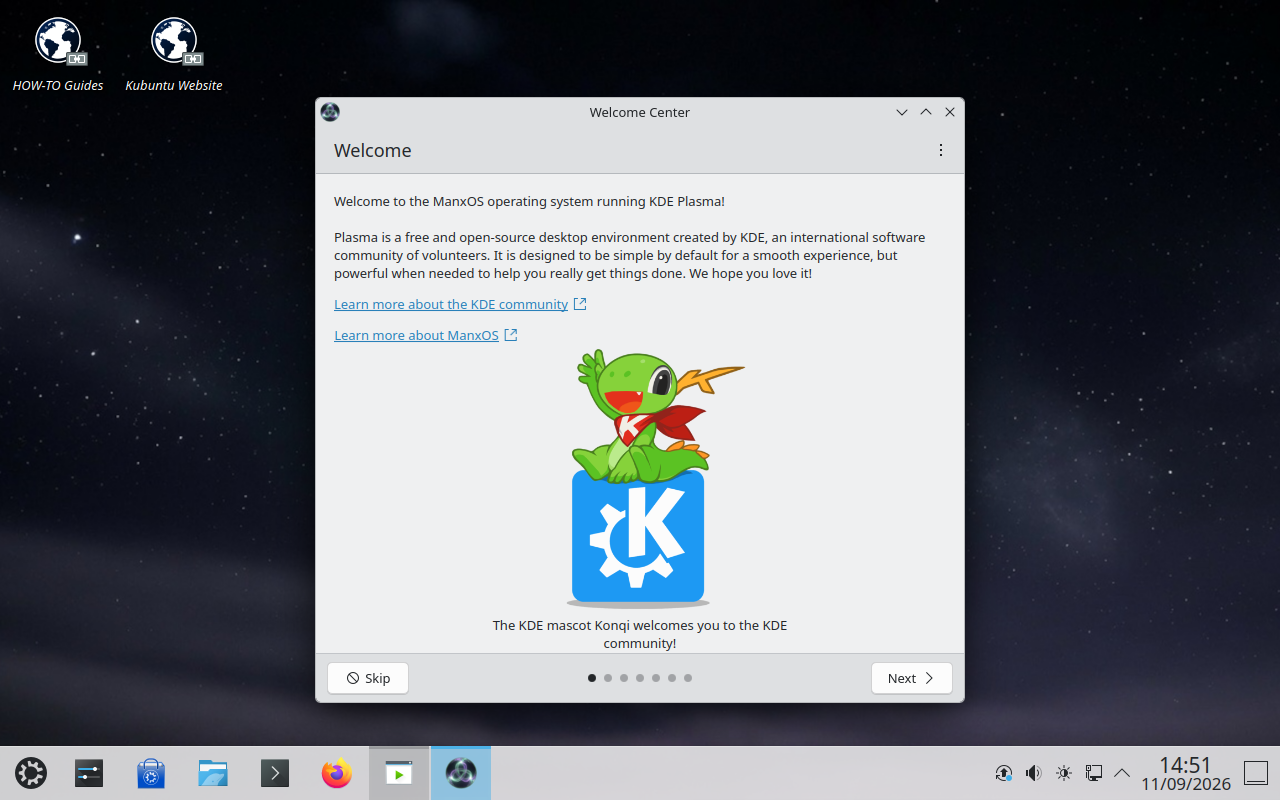Image resolution: width=1280 pixels, height=800 pixels.
Task: Skip the welcome tour
Action: (x=368, y=678)
